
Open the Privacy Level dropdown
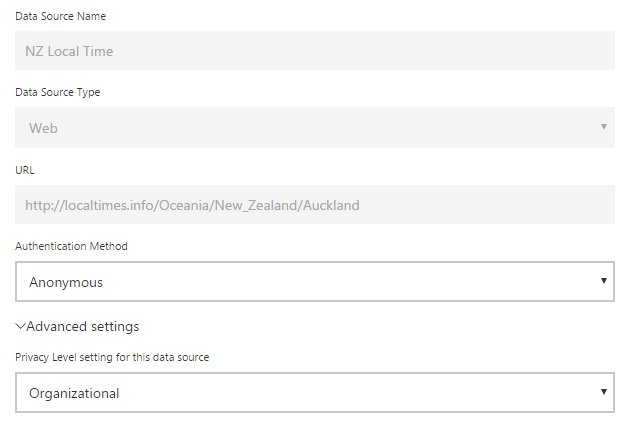pyautogui.click(x=314, y=393)
